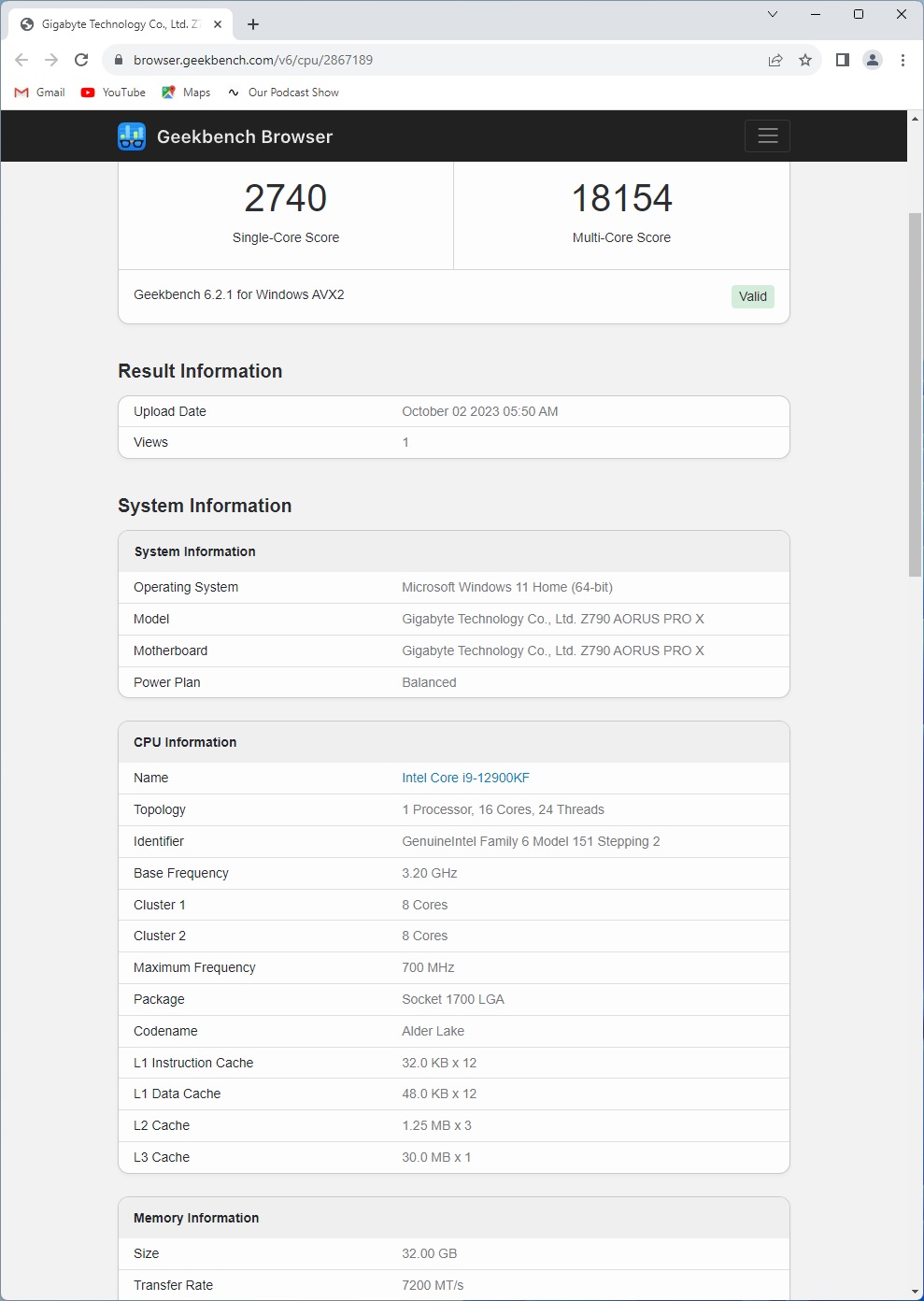
Task: Share this page via share icon
Action: pyautogui.click(x=775, y=60)
